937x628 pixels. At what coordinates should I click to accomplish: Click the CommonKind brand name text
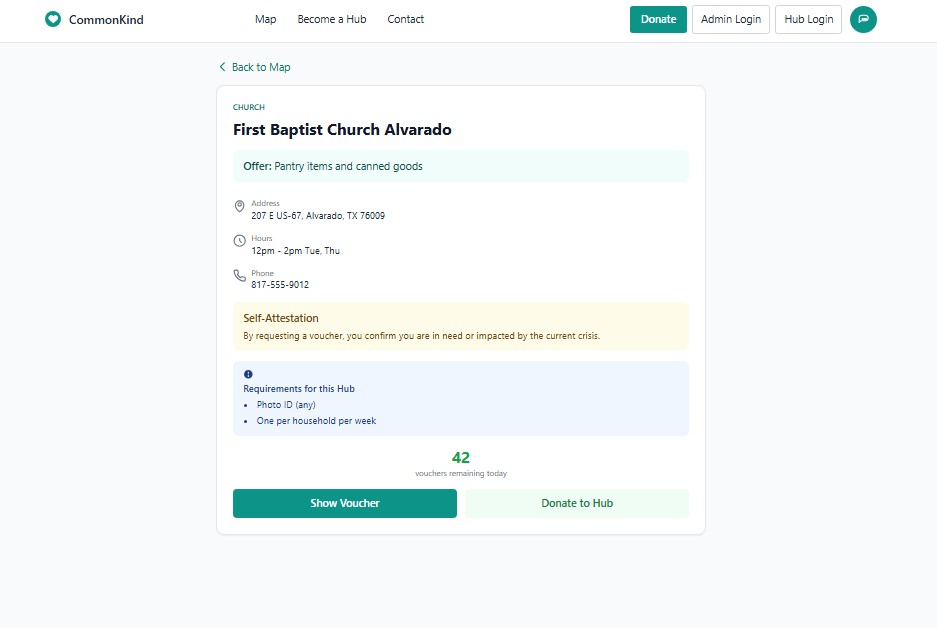(x=106, y=20)
